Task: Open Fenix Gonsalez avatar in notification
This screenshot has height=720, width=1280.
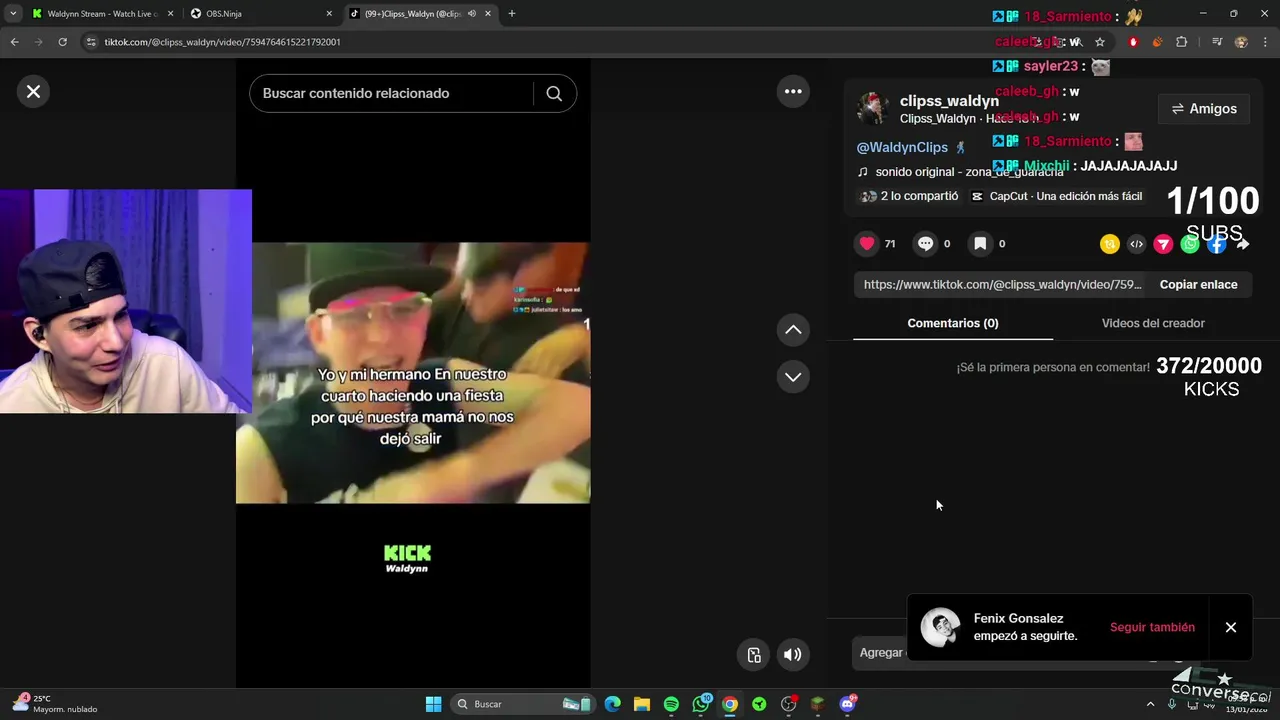Action: click(x=940, y=627)
